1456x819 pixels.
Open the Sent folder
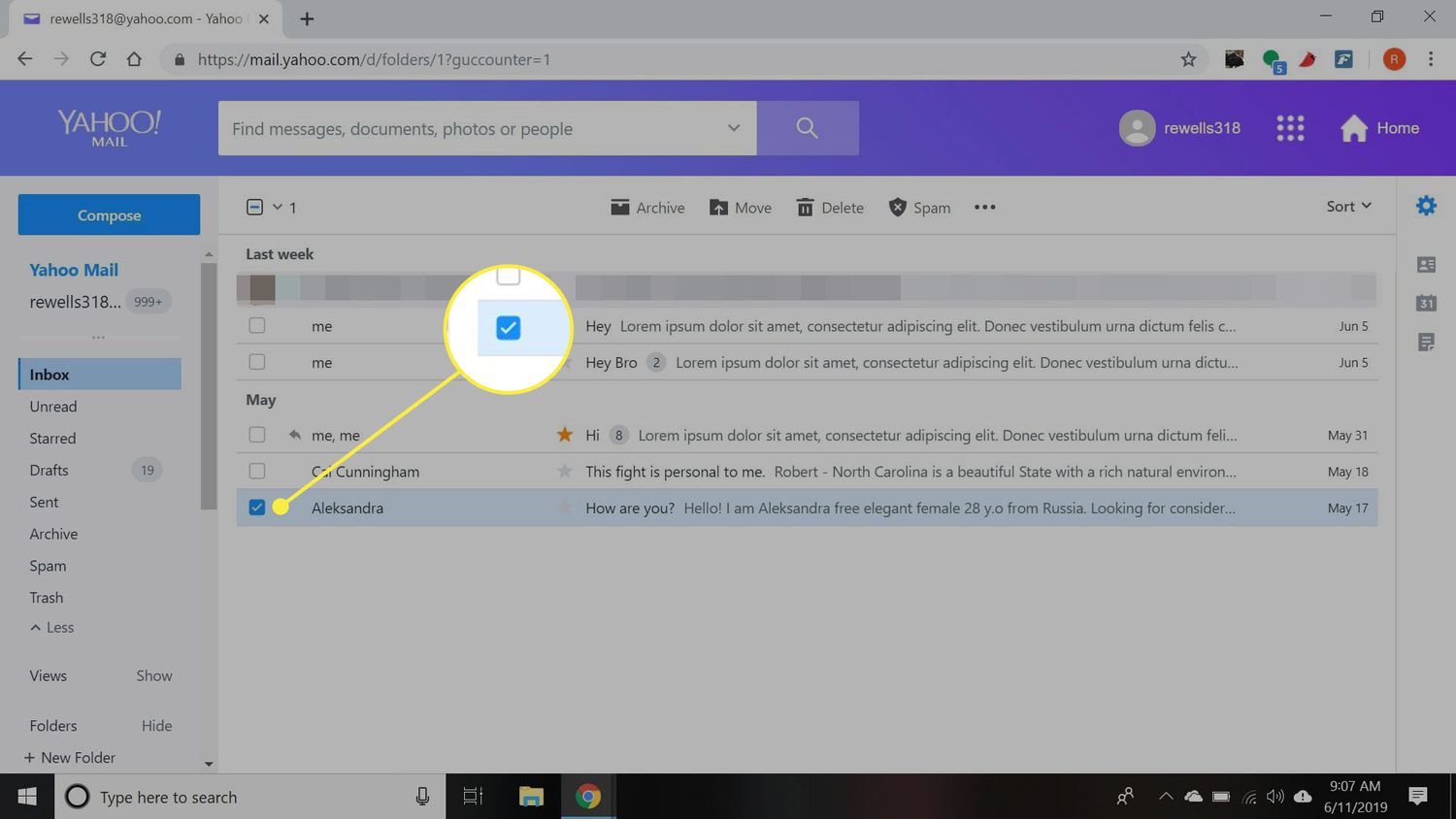click(x=44, y=503)
